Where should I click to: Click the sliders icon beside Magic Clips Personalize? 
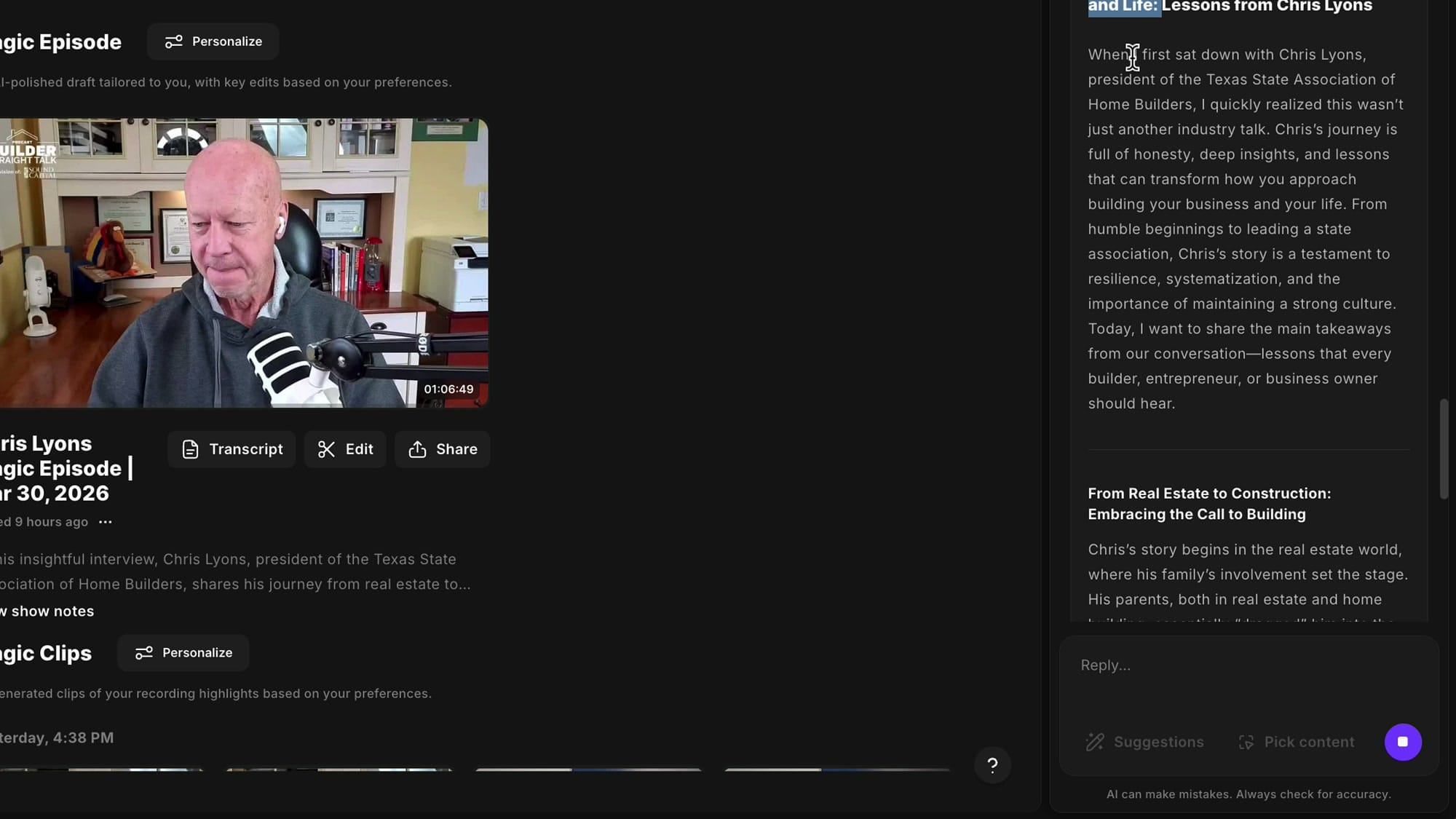144,653
